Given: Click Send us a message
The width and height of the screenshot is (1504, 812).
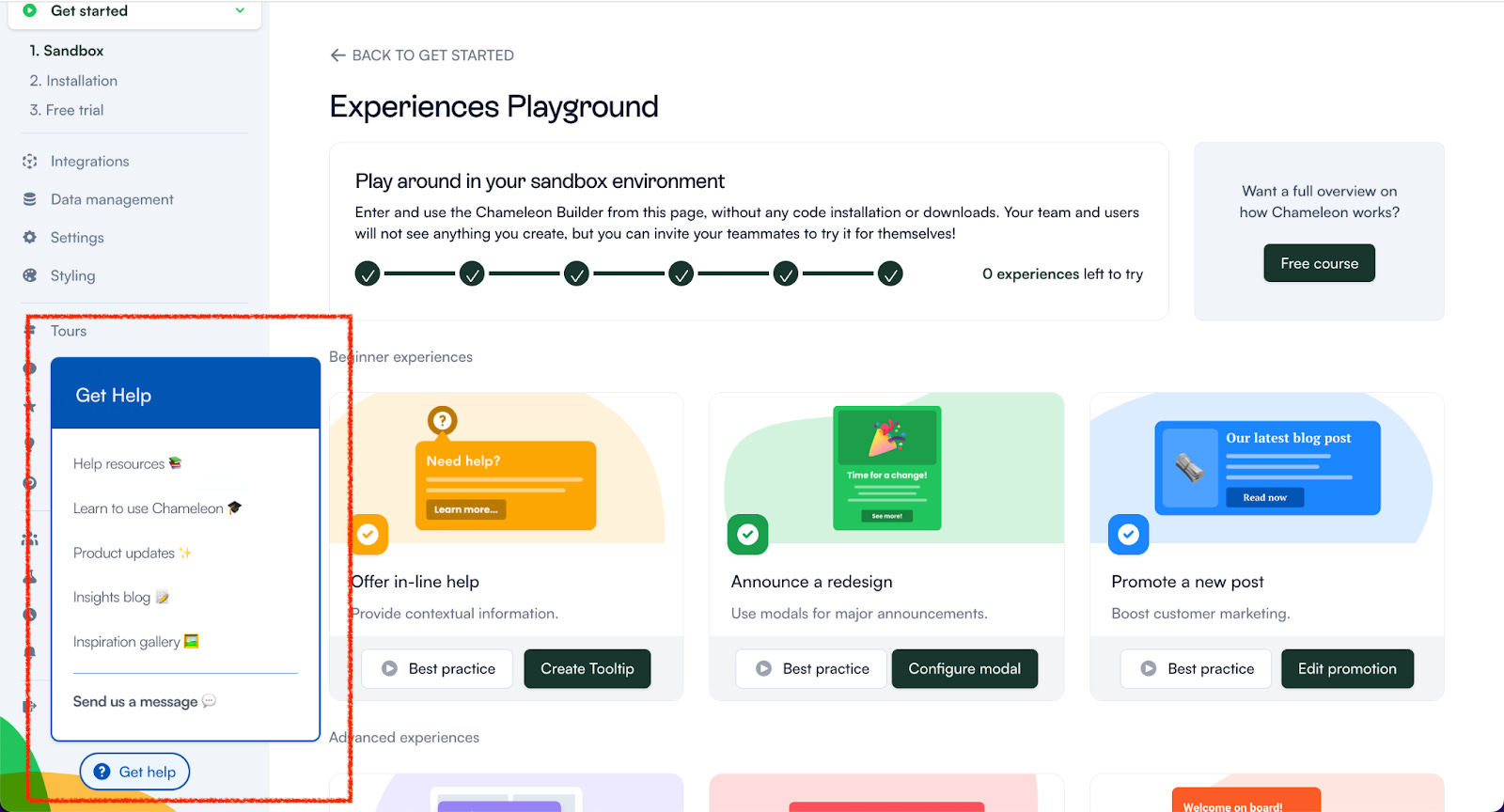Looking at the screenshot, I should point(144,701).
